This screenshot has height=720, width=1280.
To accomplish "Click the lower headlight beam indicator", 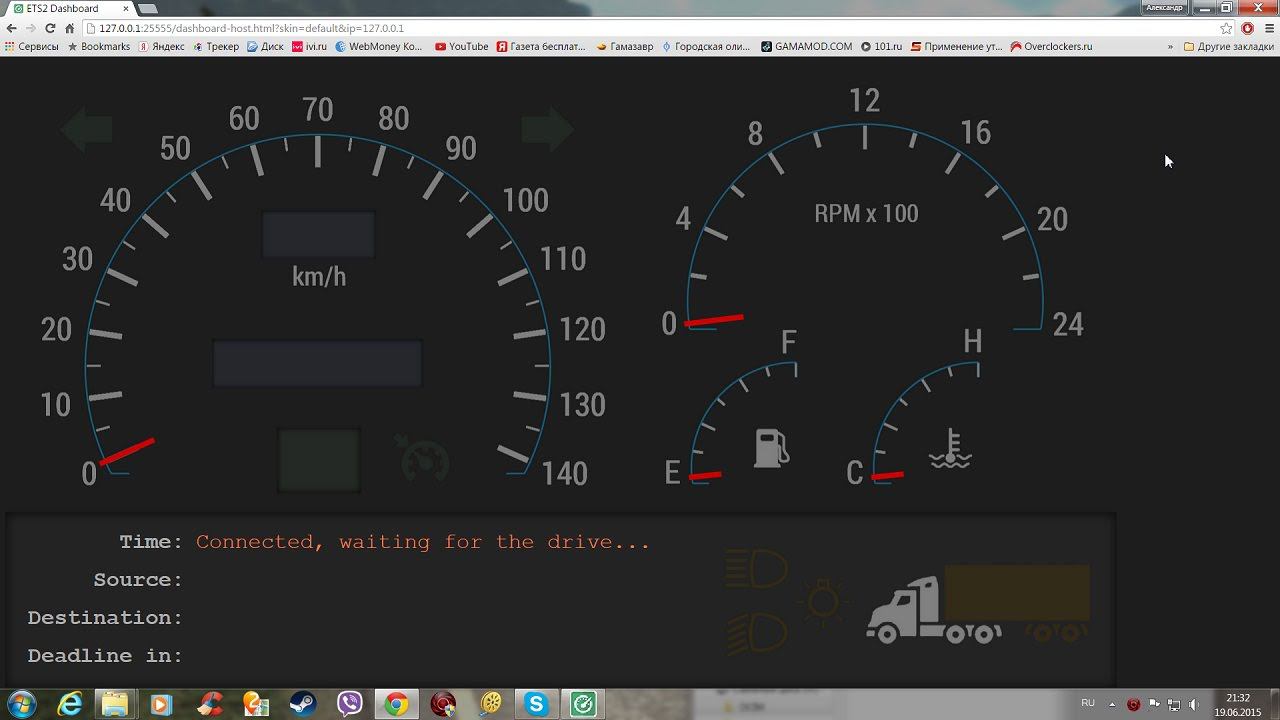I will click(x=755, y=633).
